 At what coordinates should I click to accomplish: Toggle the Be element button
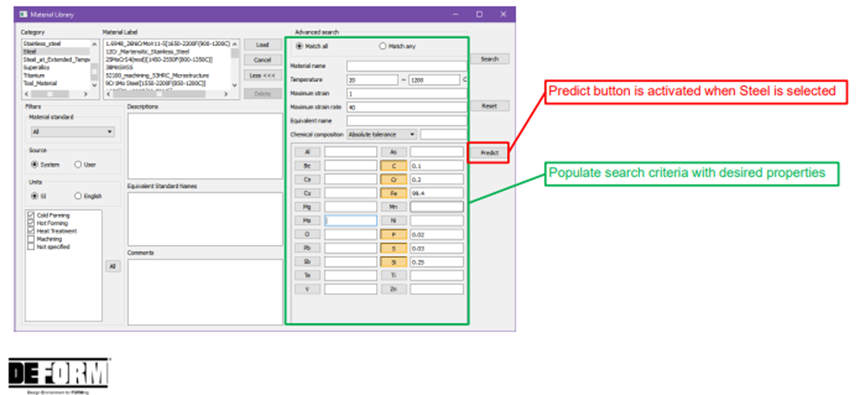[x=307, y=166]
